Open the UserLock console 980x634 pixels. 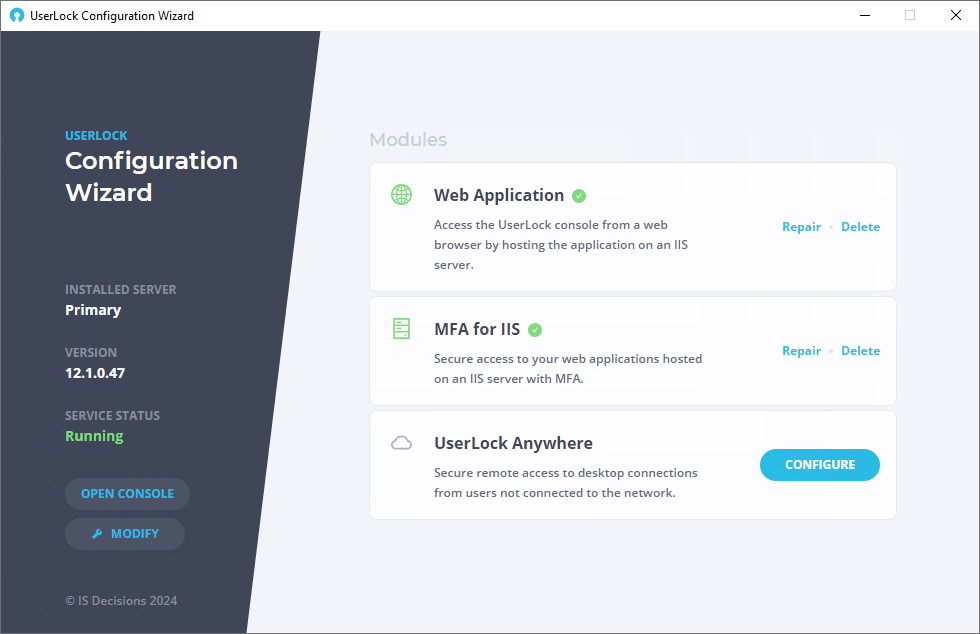click(128, 494)
